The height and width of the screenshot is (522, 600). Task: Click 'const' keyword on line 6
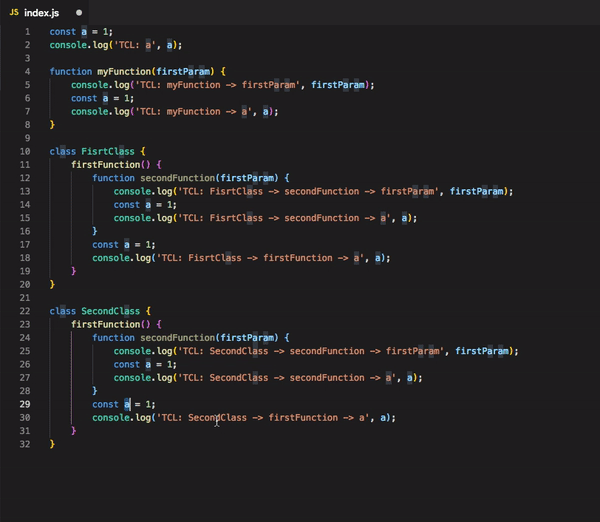[84, 98]
